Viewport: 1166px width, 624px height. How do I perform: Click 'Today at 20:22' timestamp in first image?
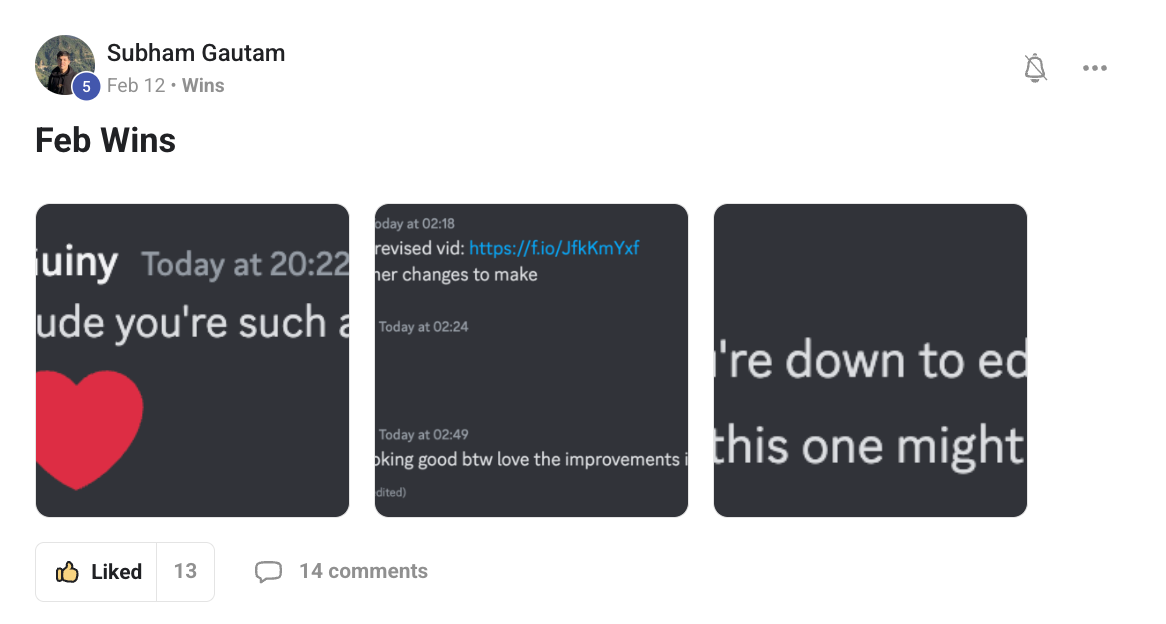(245, 264)
